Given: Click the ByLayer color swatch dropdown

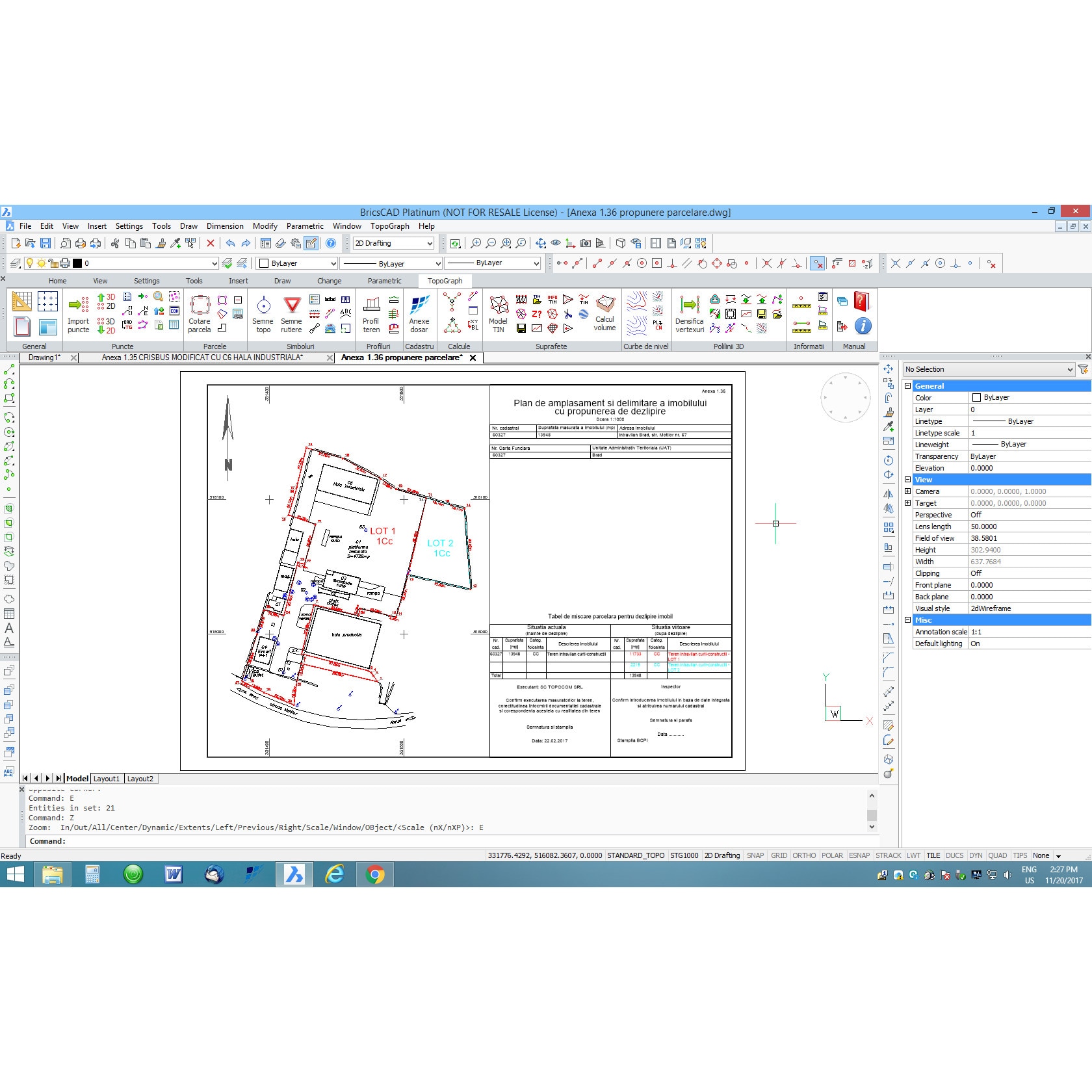Looking at the screenshot, I should [298, 263].
